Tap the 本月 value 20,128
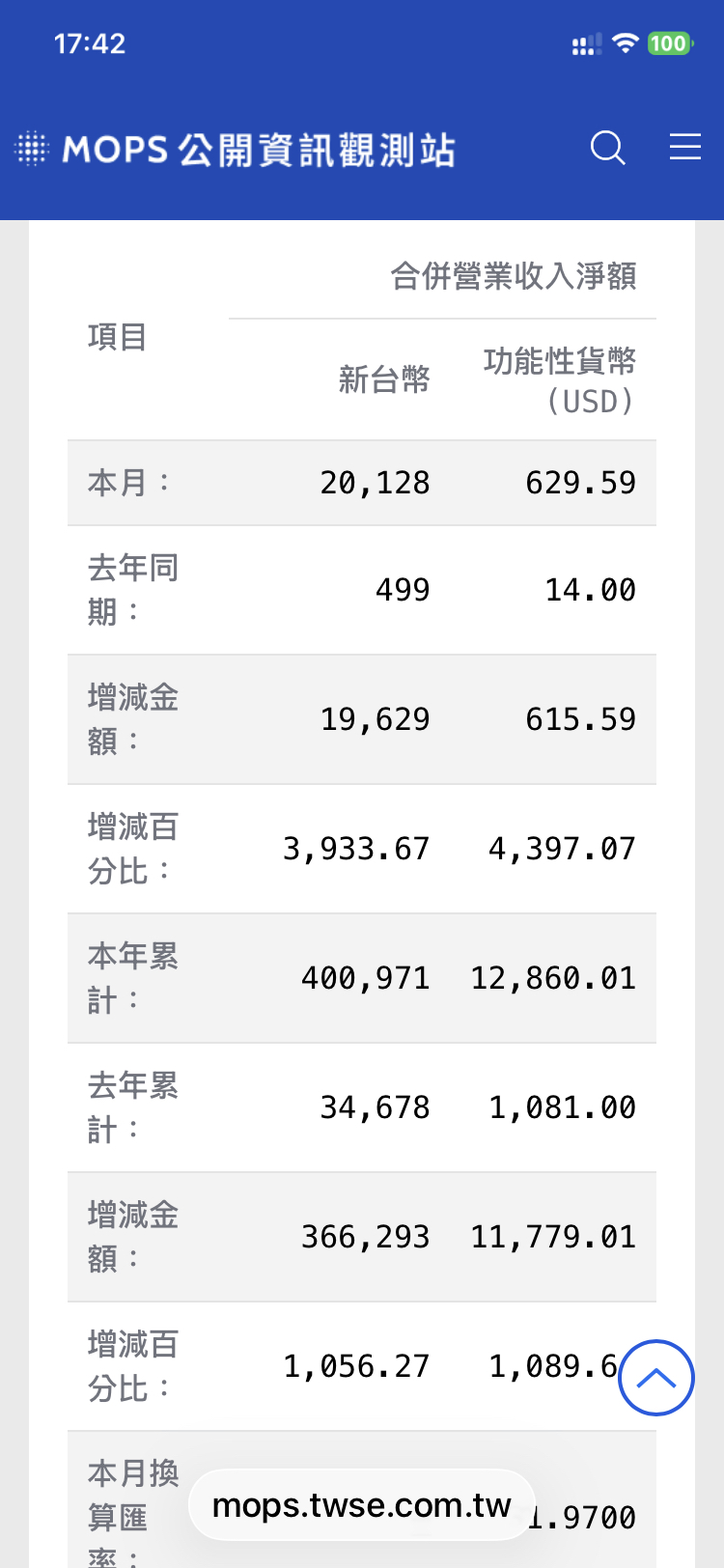The width and height of the screenshot is (724, 1568). pyautogui.click(x=375, y=483)
